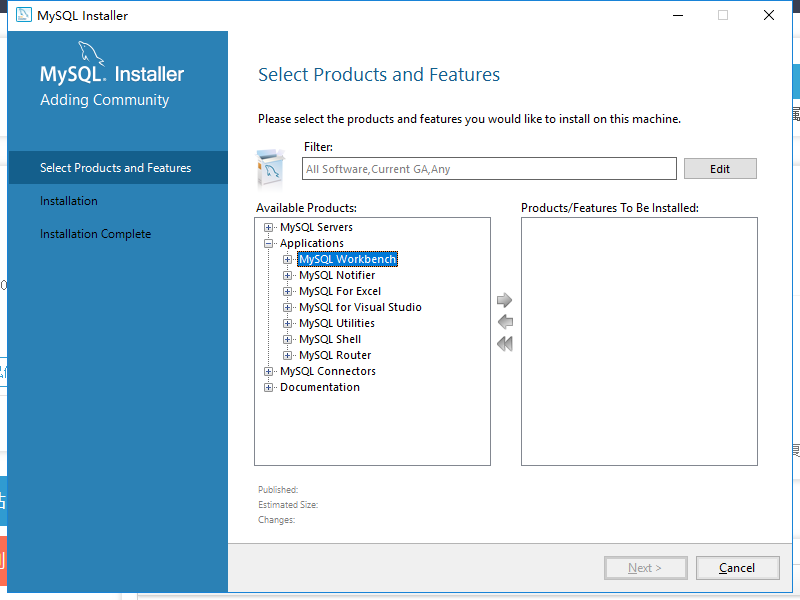Select MySQL Router item
The height and width of the screenshot is (600, 800).
(x=335, y=355)
